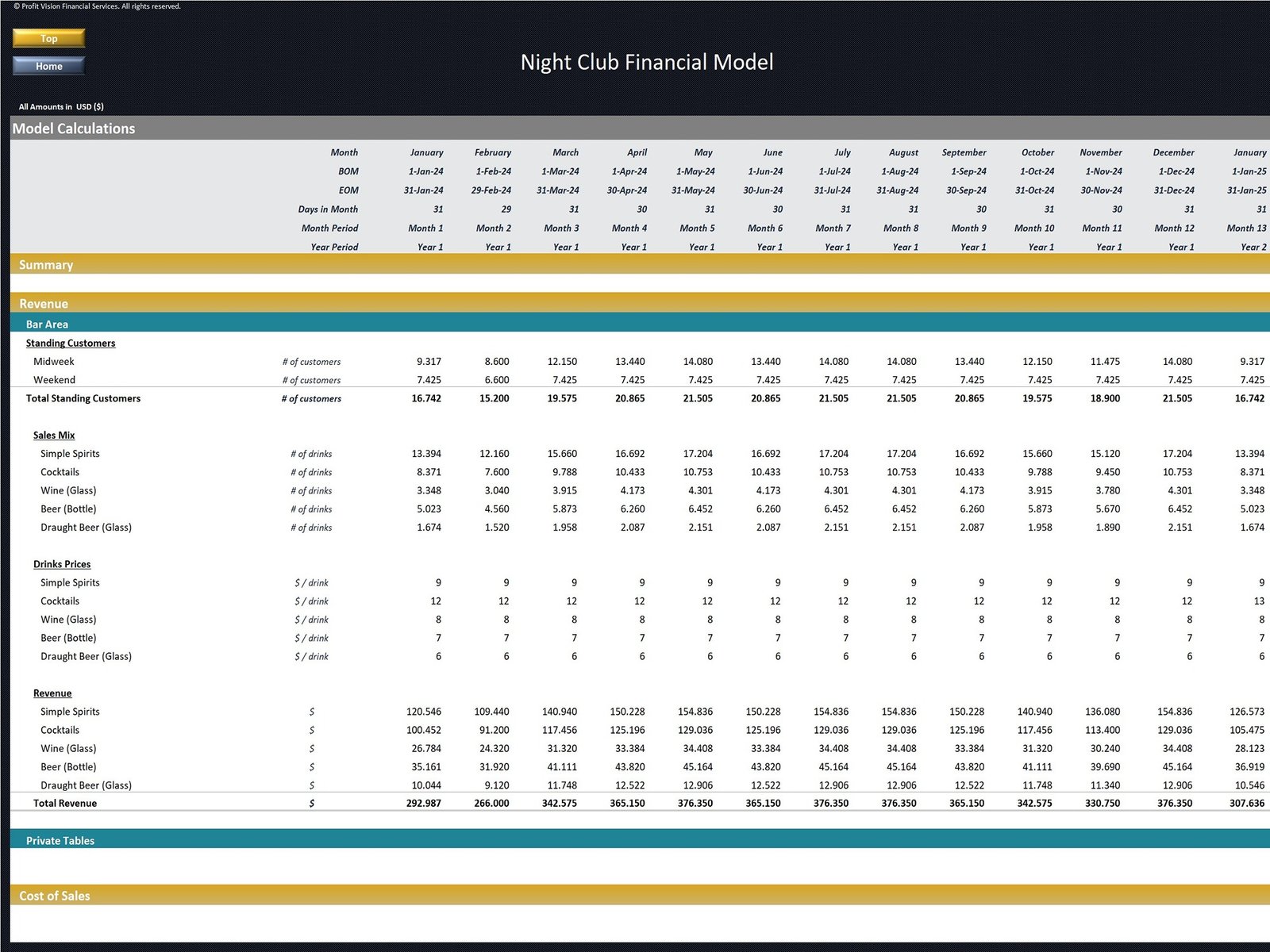The image size is (1270, 952).
Task: Click the Midweek customers count for February
Action: click(495, 361)
